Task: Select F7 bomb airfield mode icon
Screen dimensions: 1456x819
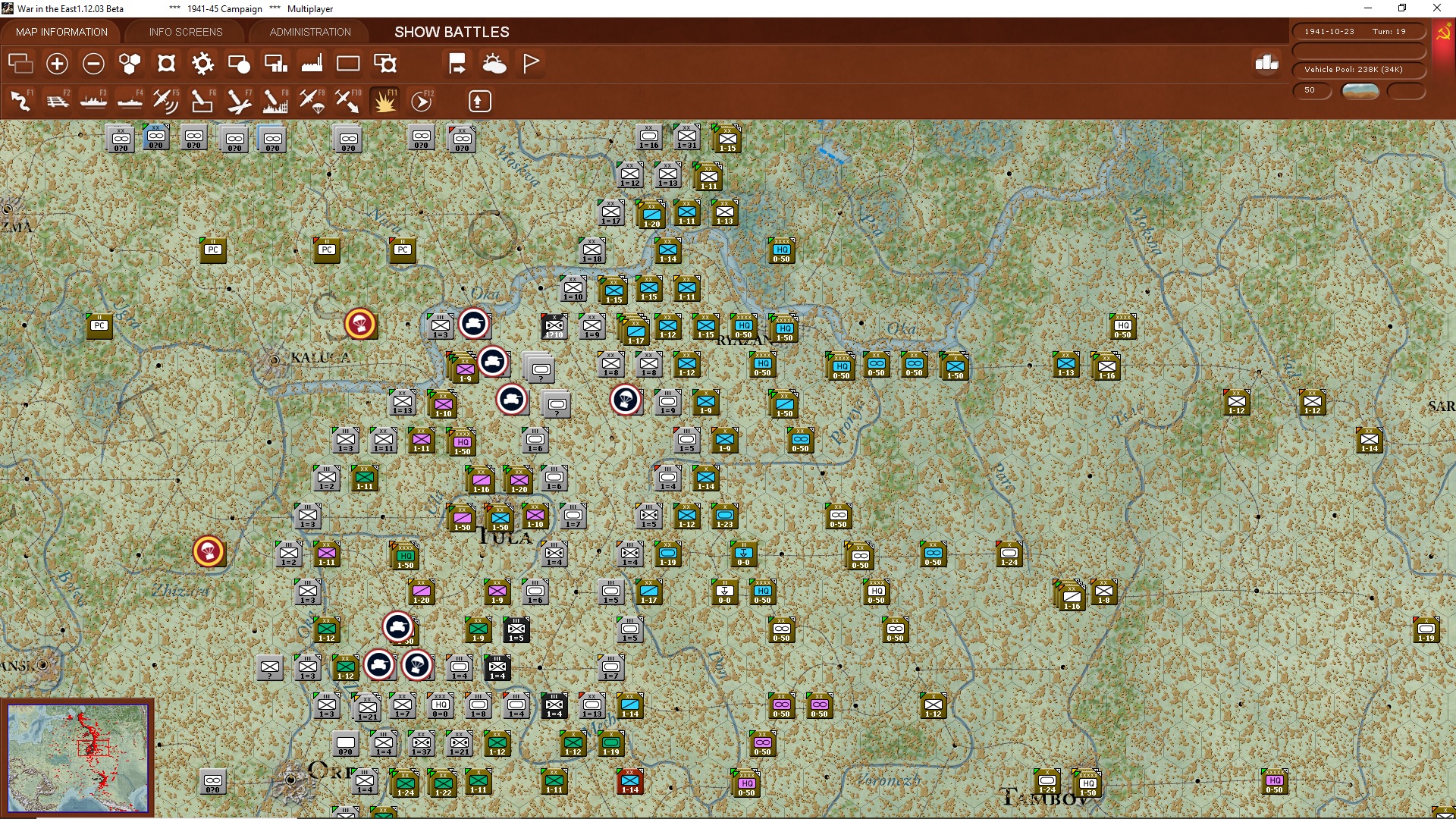Action: (x=239, y=101)
